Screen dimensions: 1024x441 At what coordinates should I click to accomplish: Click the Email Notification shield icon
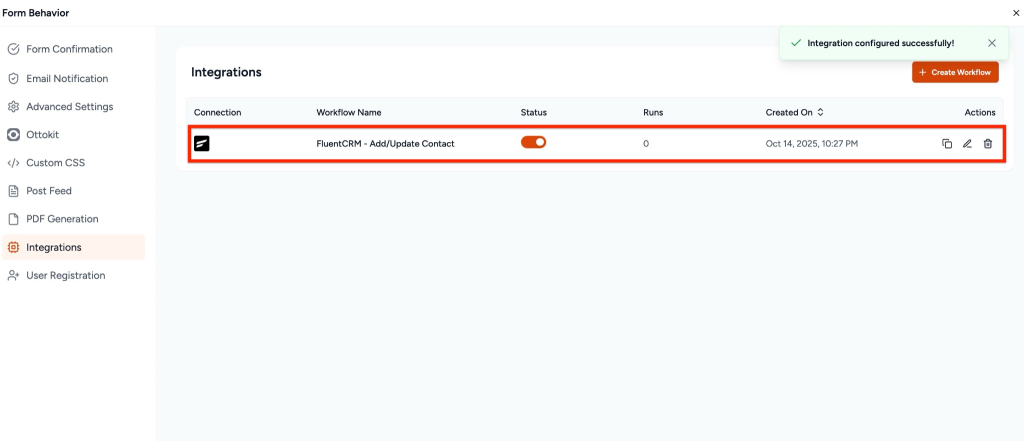pos(13,78)
